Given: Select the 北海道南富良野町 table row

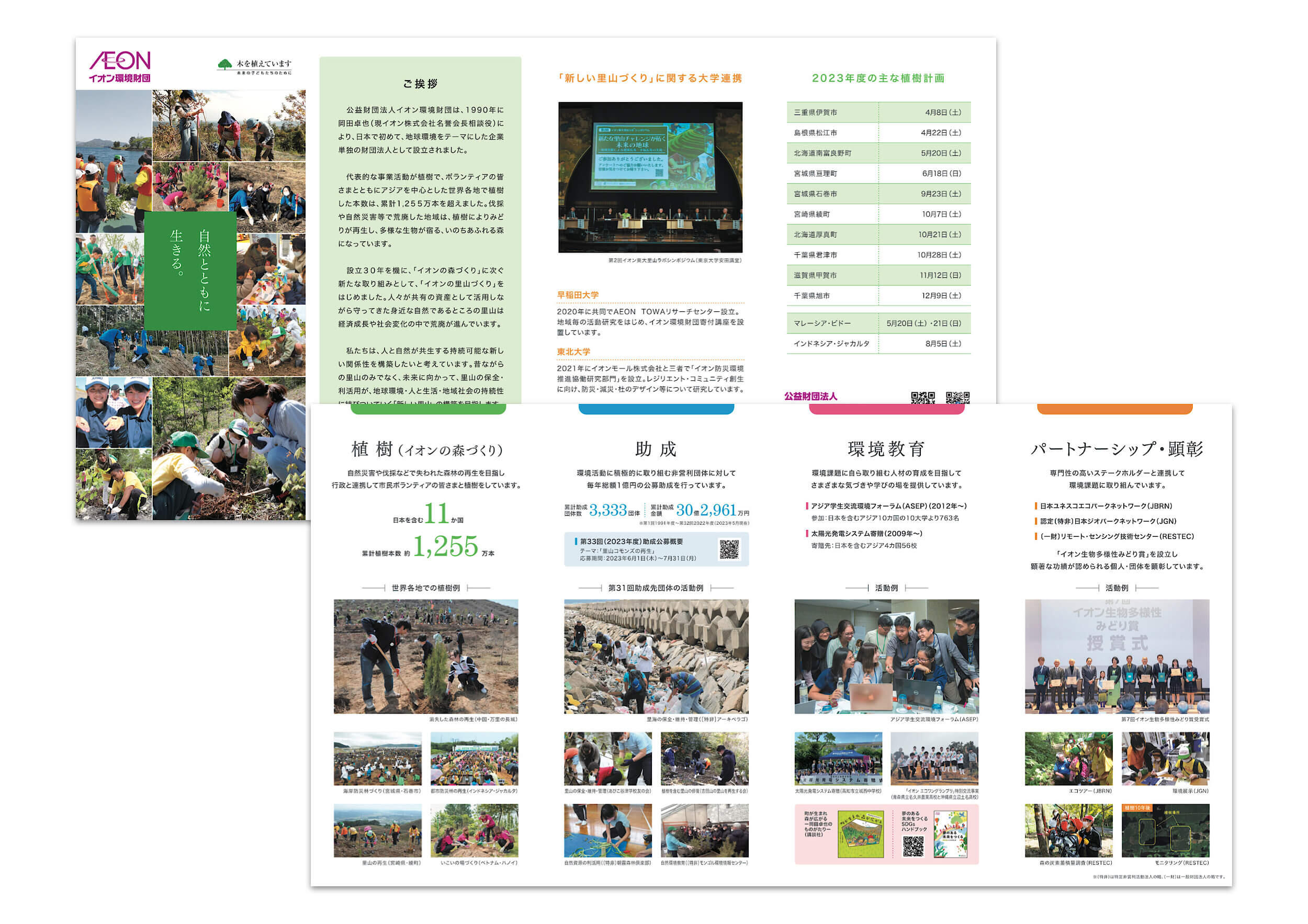Looking at the screenshot, I should pyautogui.click(x=878, y=153).
